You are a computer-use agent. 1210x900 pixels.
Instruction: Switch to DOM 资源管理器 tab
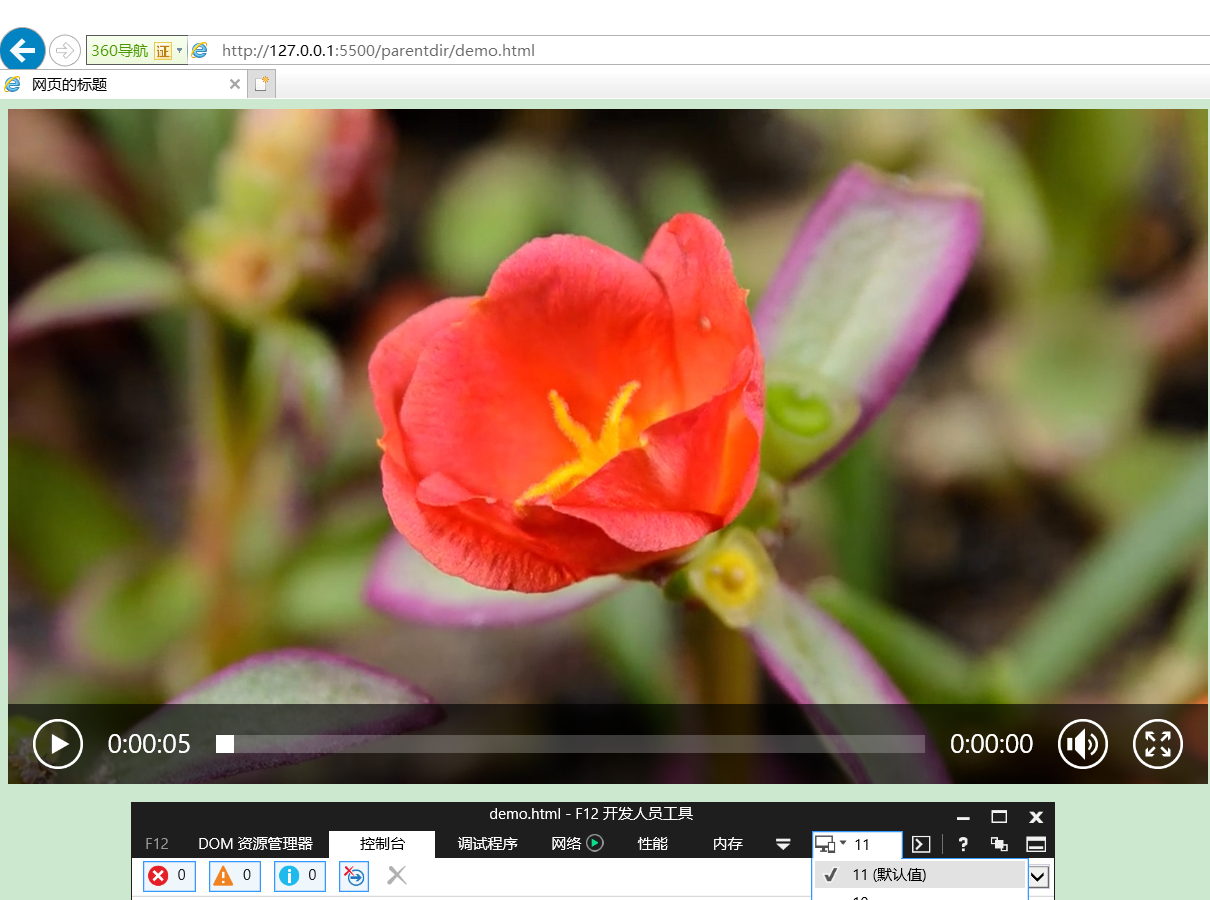click(x=255, y=844)
